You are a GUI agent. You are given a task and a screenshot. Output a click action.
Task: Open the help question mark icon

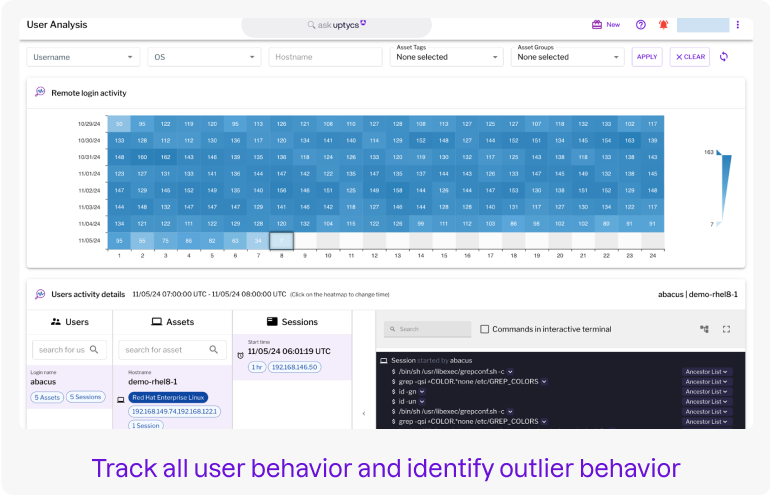[641, 24]
